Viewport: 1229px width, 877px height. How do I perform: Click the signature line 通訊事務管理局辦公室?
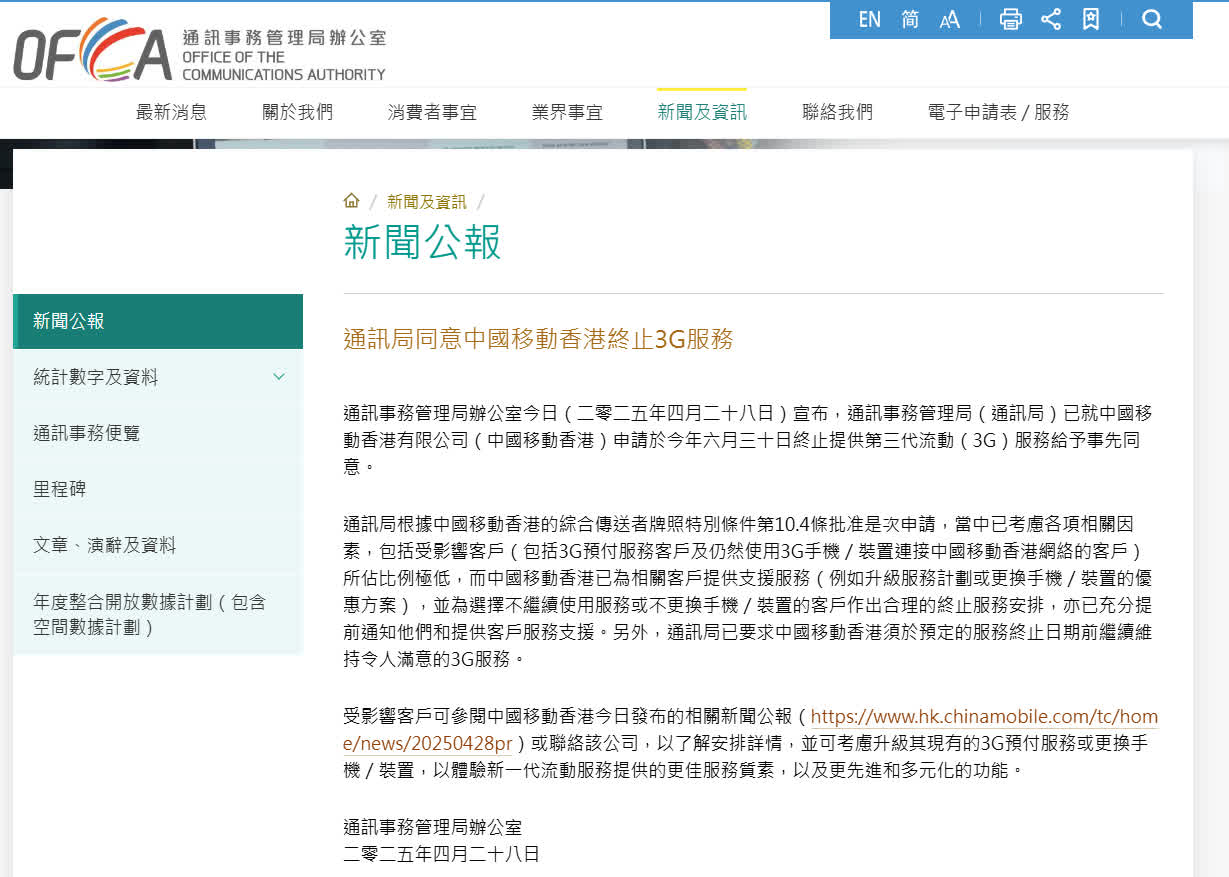pyautogui.click(x=432, y=828)
